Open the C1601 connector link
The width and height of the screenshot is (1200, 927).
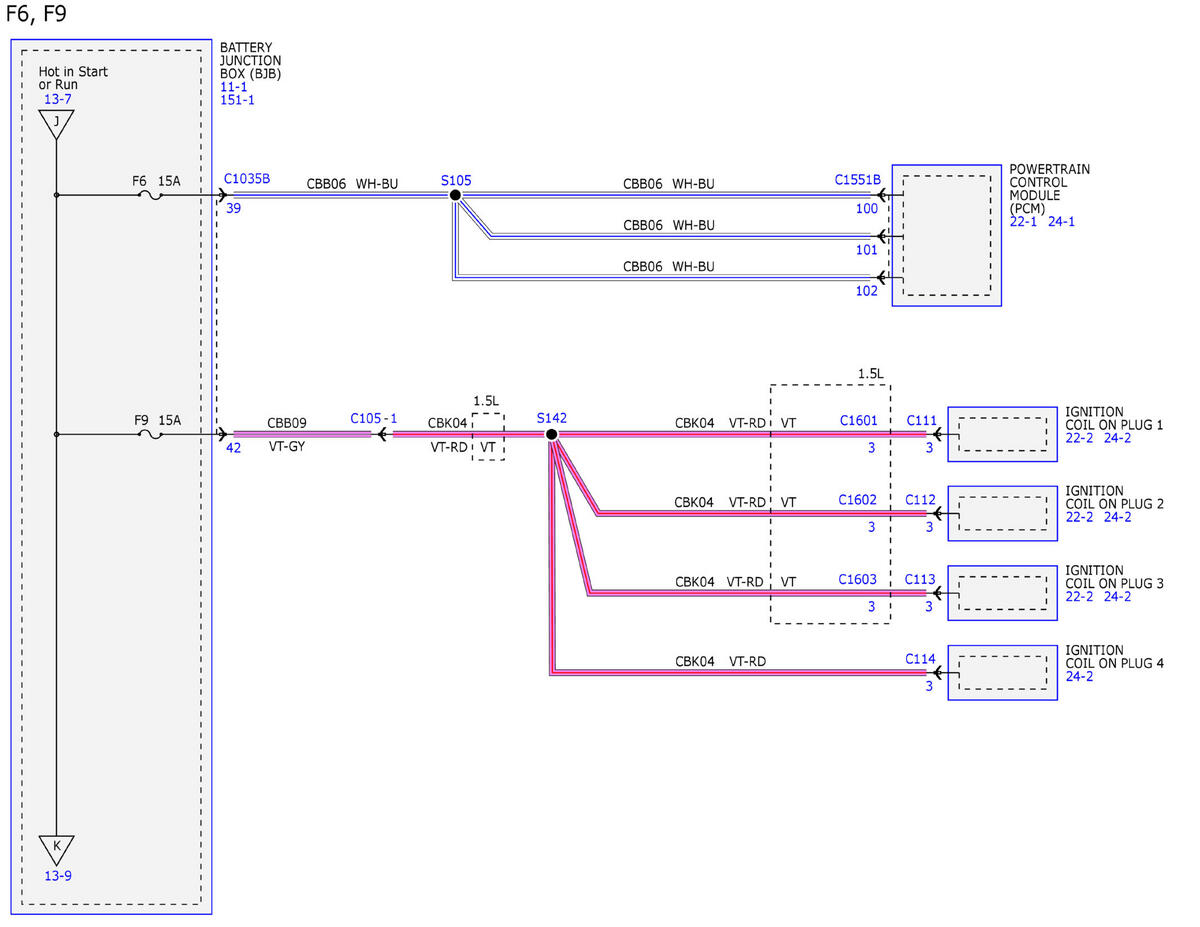point(858,421)
